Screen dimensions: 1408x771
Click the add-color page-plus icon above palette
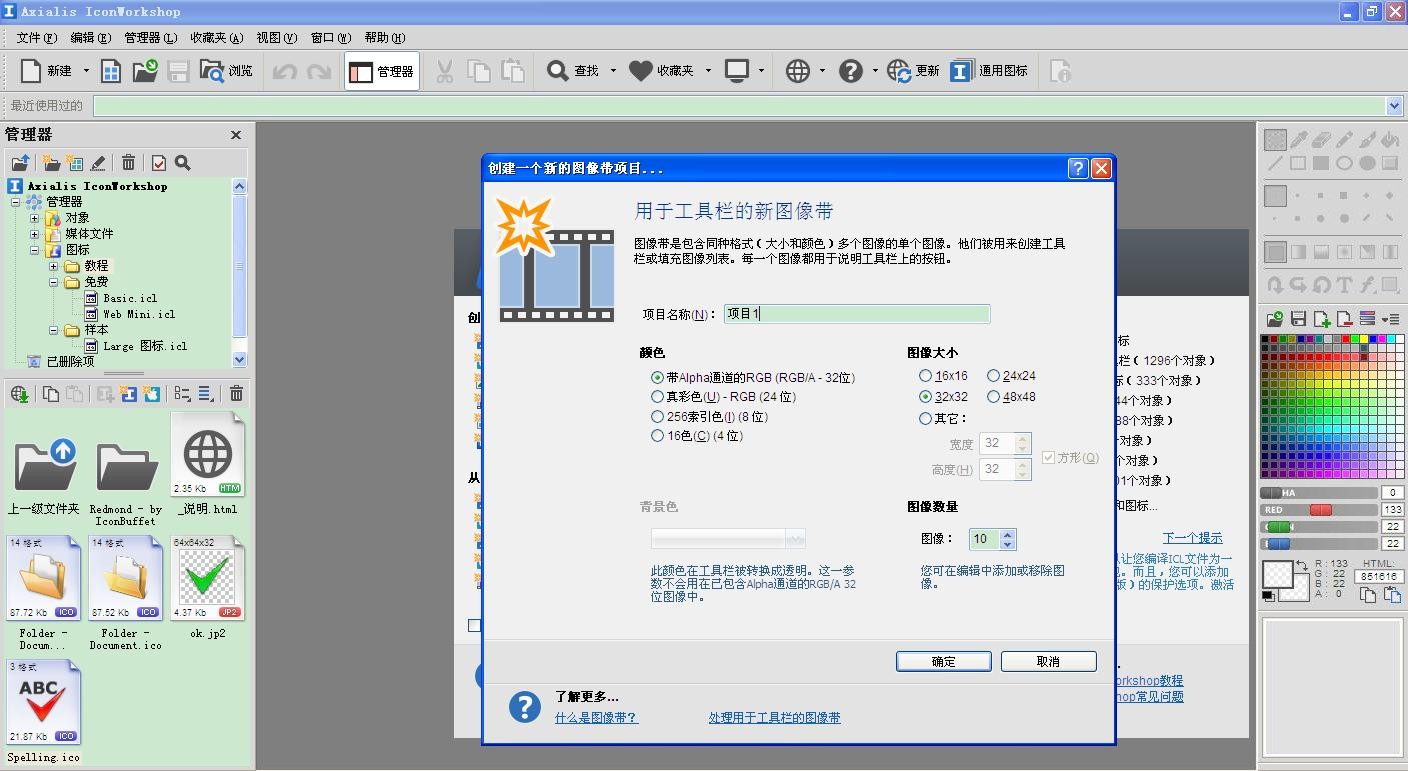(1321, 319)
